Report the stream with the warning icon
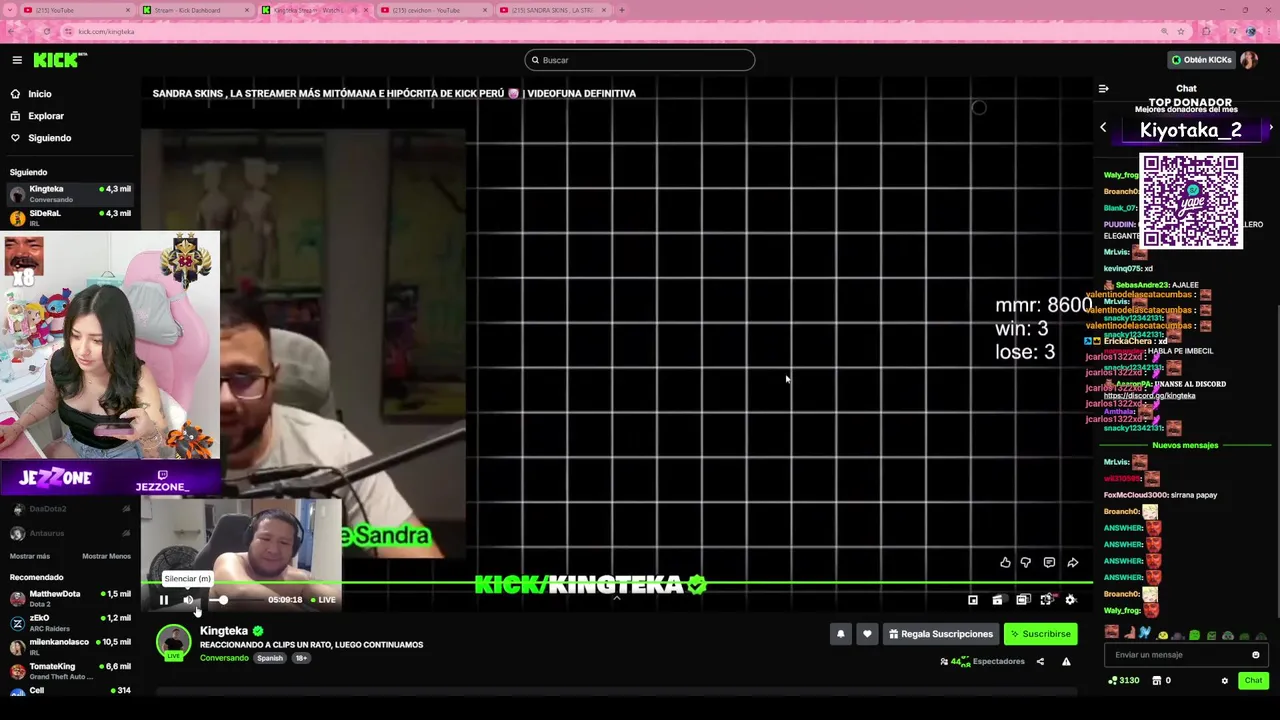Screen dimensions: 1280x720 (x=1066, y=661)
